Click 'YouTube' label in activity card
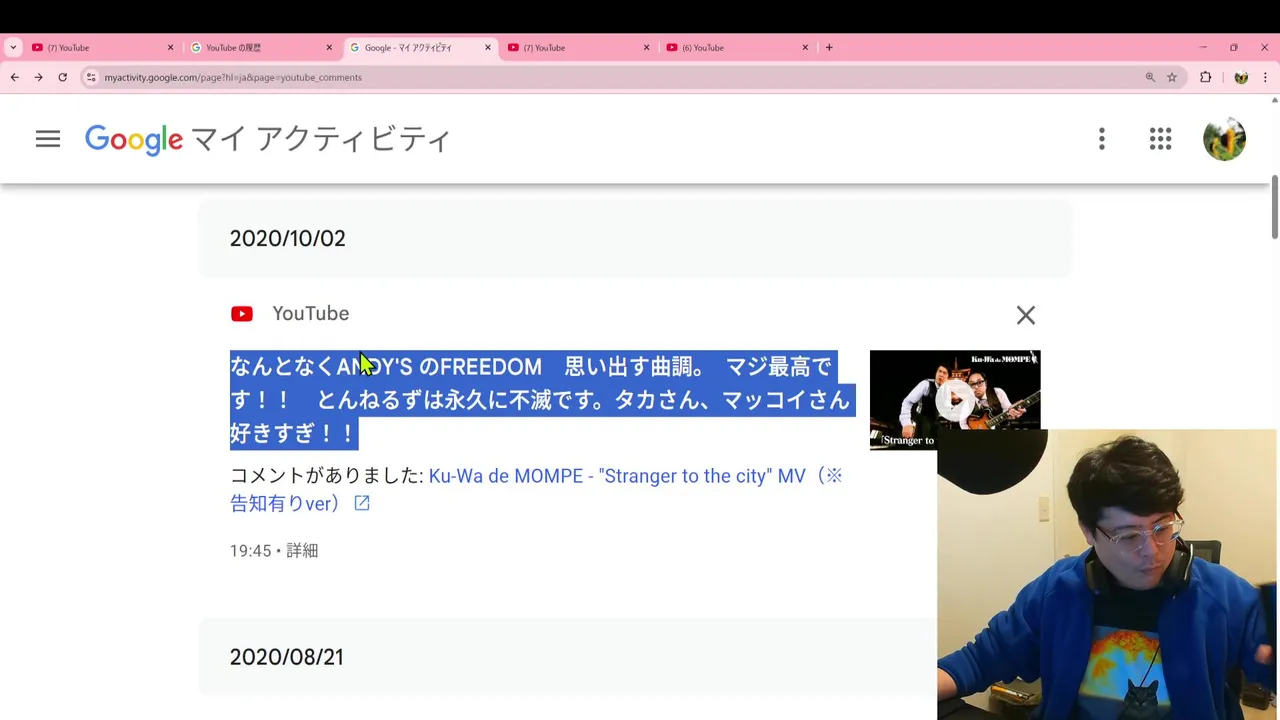1280x720 pixels. pyautogui.click(x=311, y=314)
